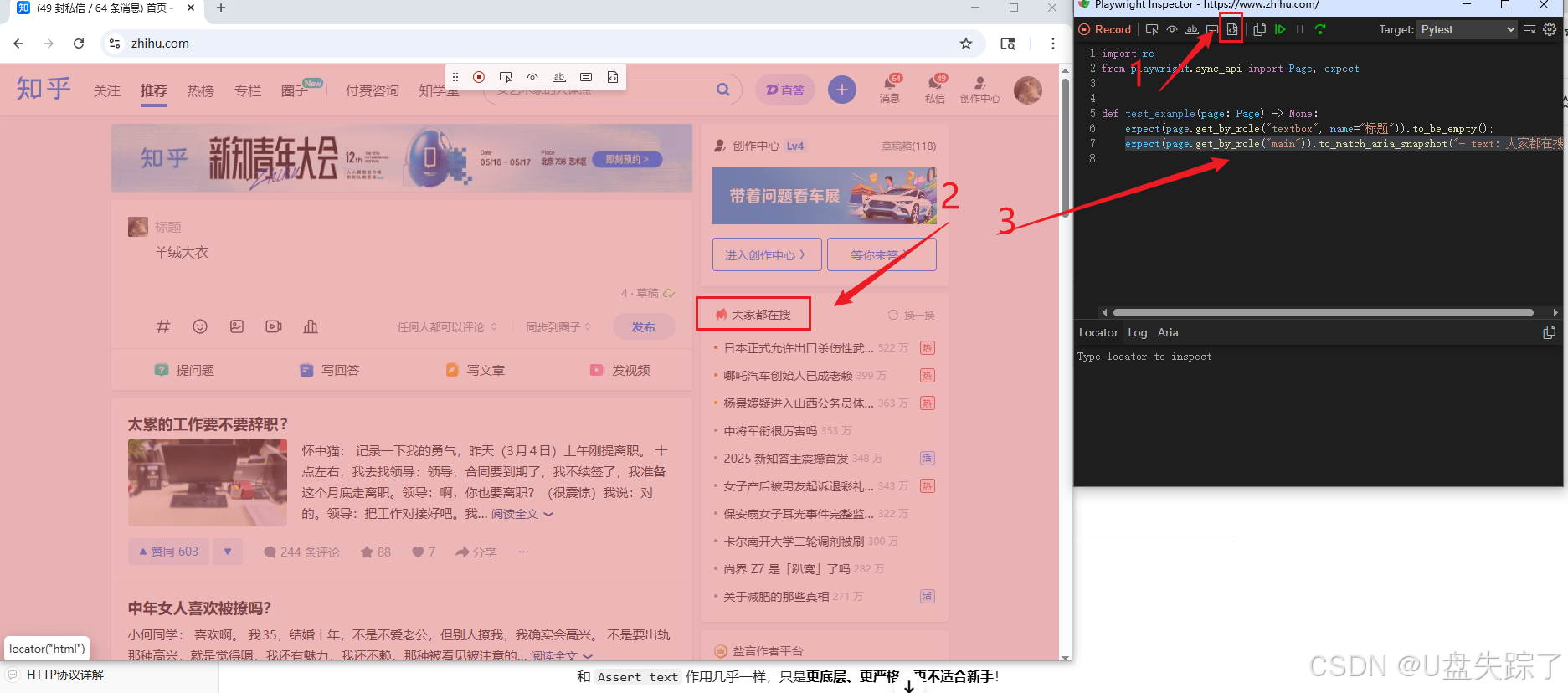Image resolution: width=1568 pixels, height=693 pixels.
Task: Select Assert value icon in Inspector toolbar
Action: pos(1212,29)
